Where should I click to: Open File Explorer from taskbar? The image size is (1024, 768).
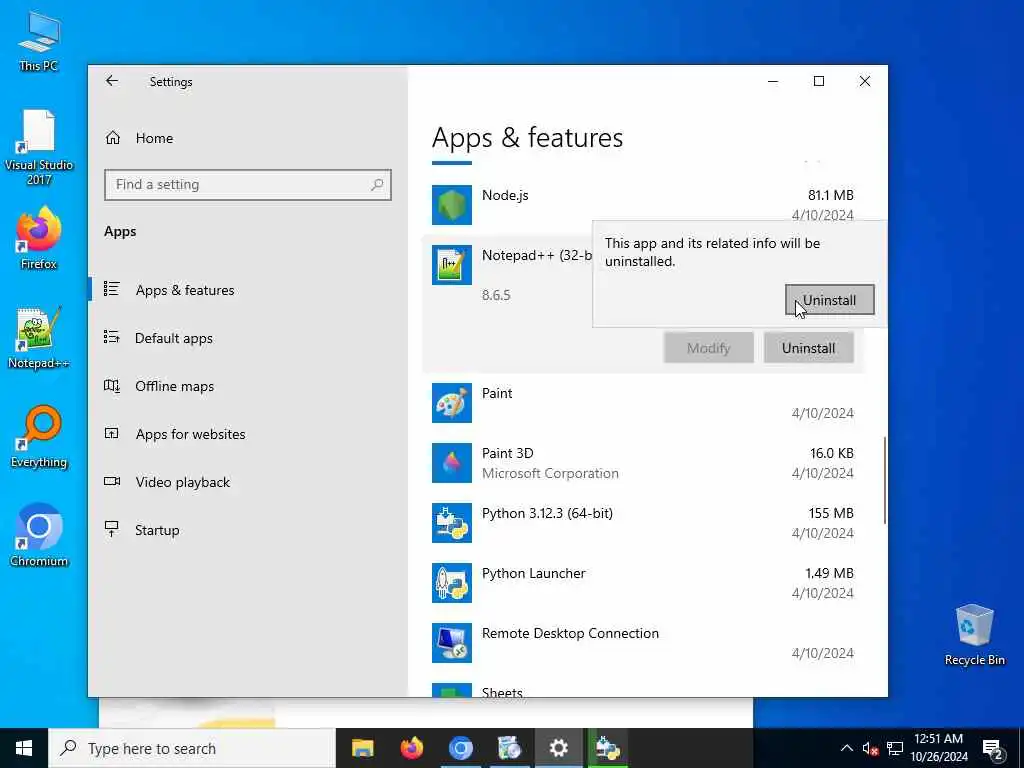coord(362,748)
